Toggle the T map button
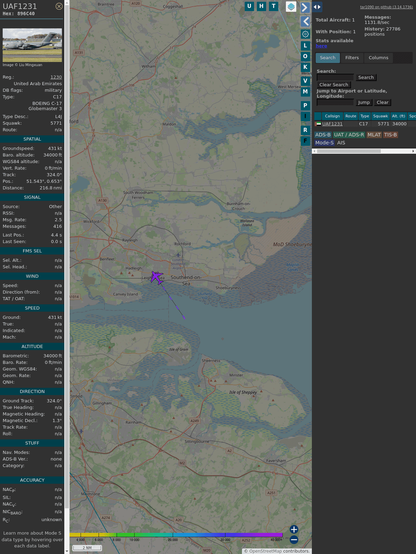 point(273,6)
